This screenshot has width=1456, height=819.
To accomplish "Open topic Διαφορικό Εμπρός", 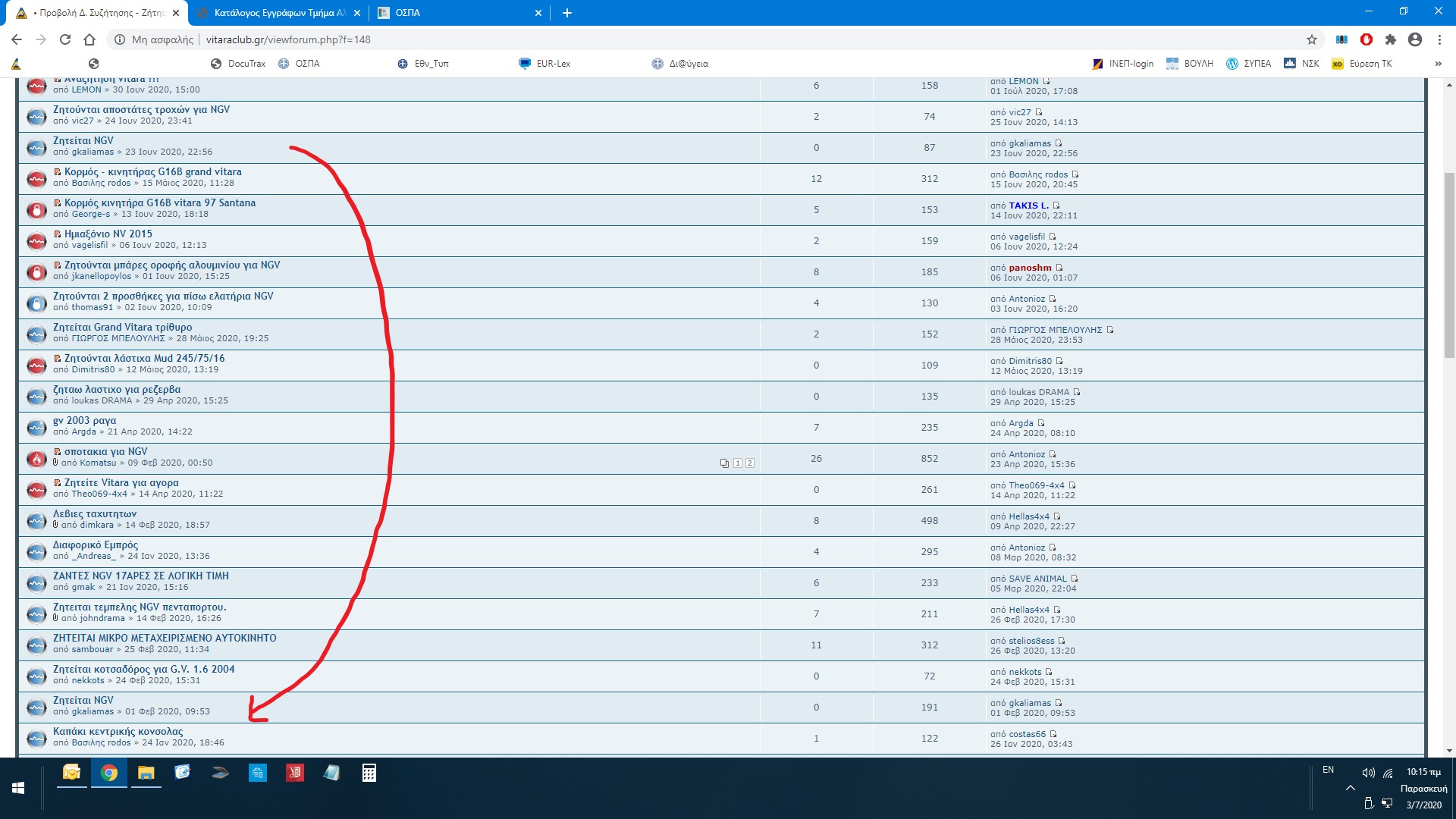I will pyautogui.click(x=96, y=544).
